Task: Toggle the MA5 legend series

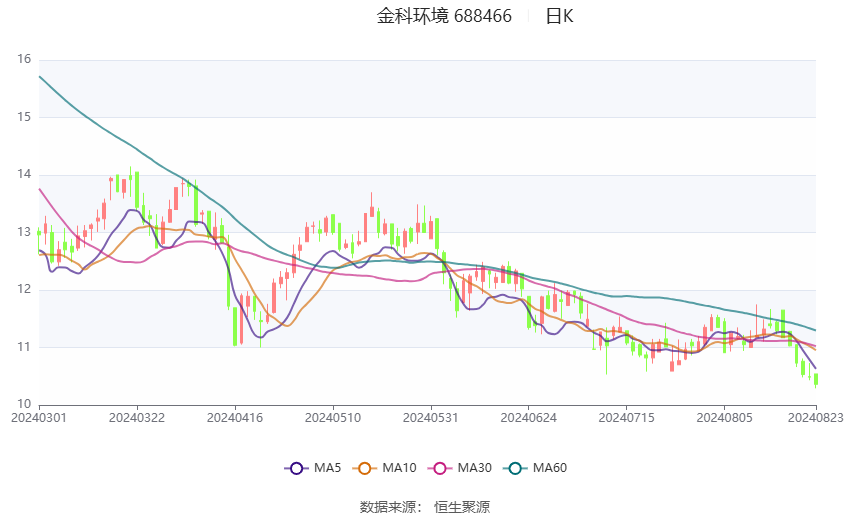Action: (x=313, y=468)
